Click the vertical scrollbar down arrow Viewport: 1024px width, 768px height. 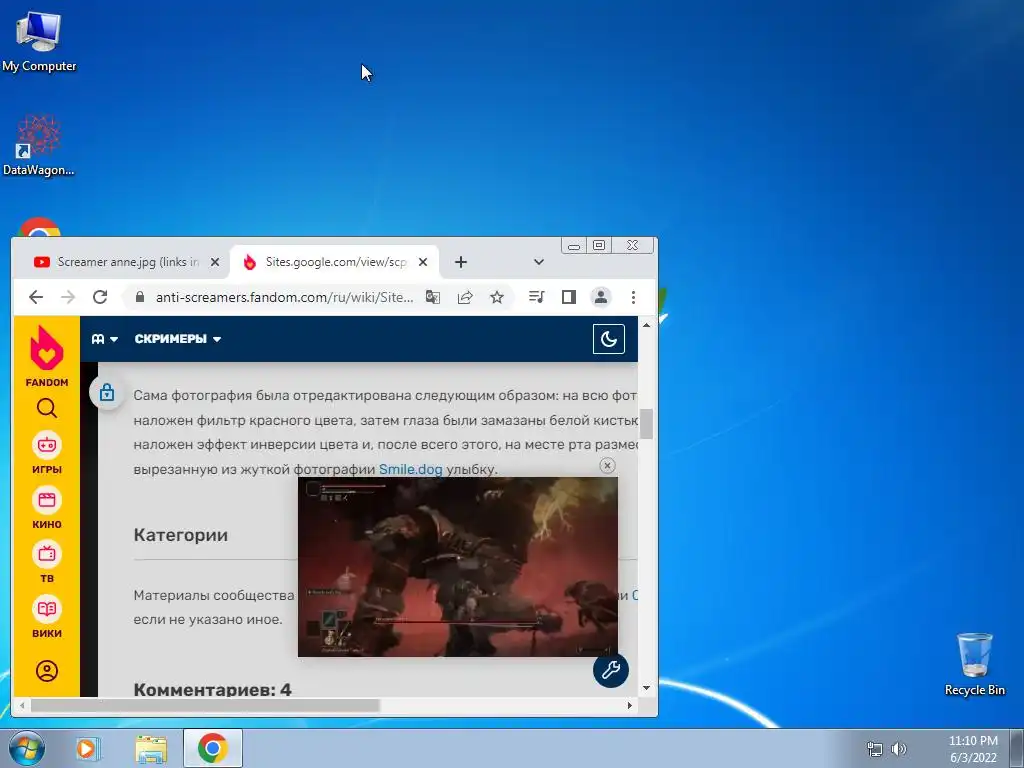click(x=647, y=688)
